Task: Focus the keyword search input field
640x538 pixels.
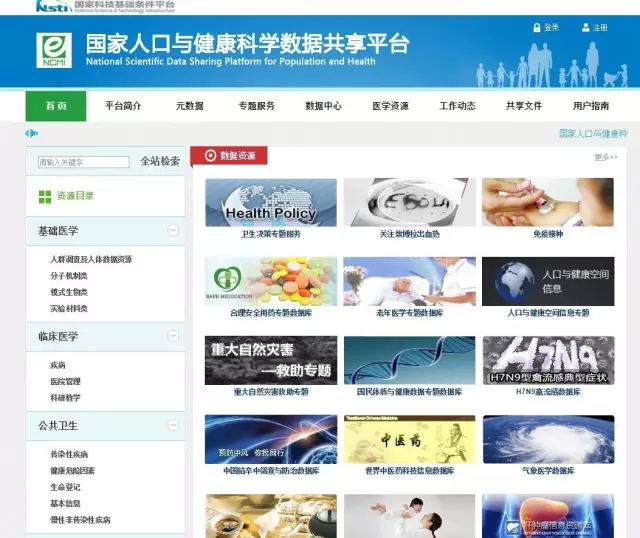Action: (83, 162)
